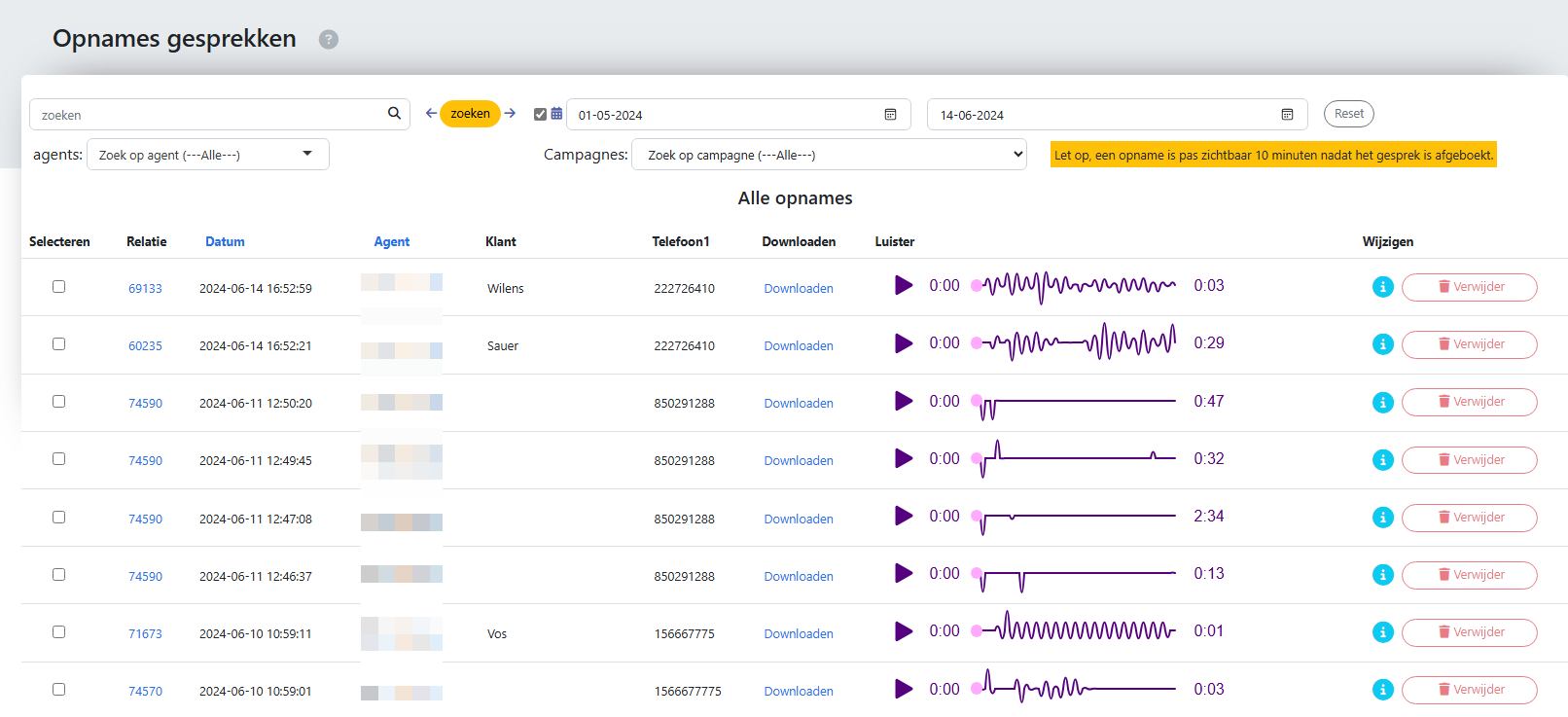Viewport: 1568px width, 717px height.
Task: Show info for the 10:59:01 recording
Action: [1383, 690]
